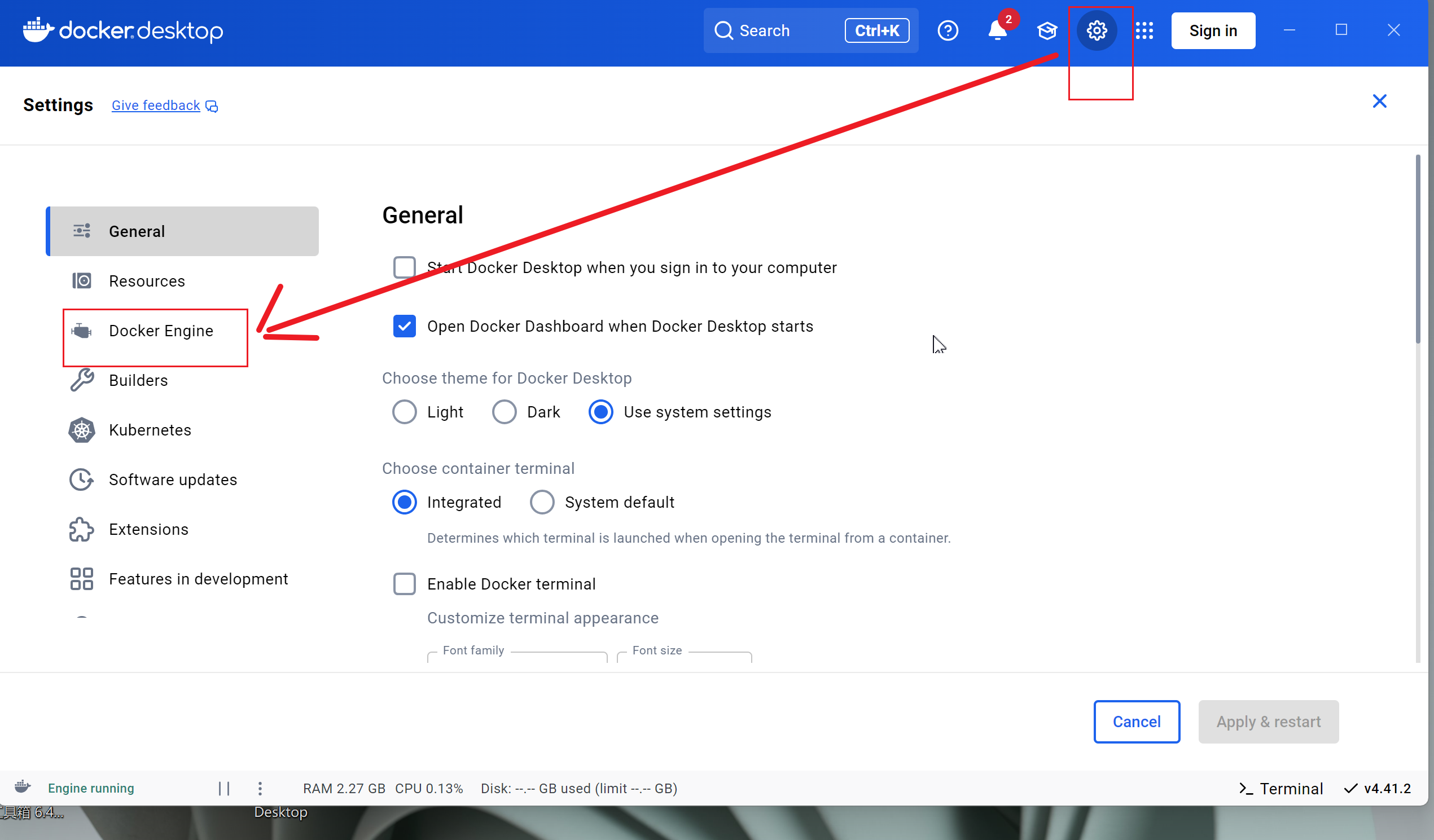This screenshot has height=840, width=1434.
Task: Open the apps grid menu icon
Action: pos(1144,30)
